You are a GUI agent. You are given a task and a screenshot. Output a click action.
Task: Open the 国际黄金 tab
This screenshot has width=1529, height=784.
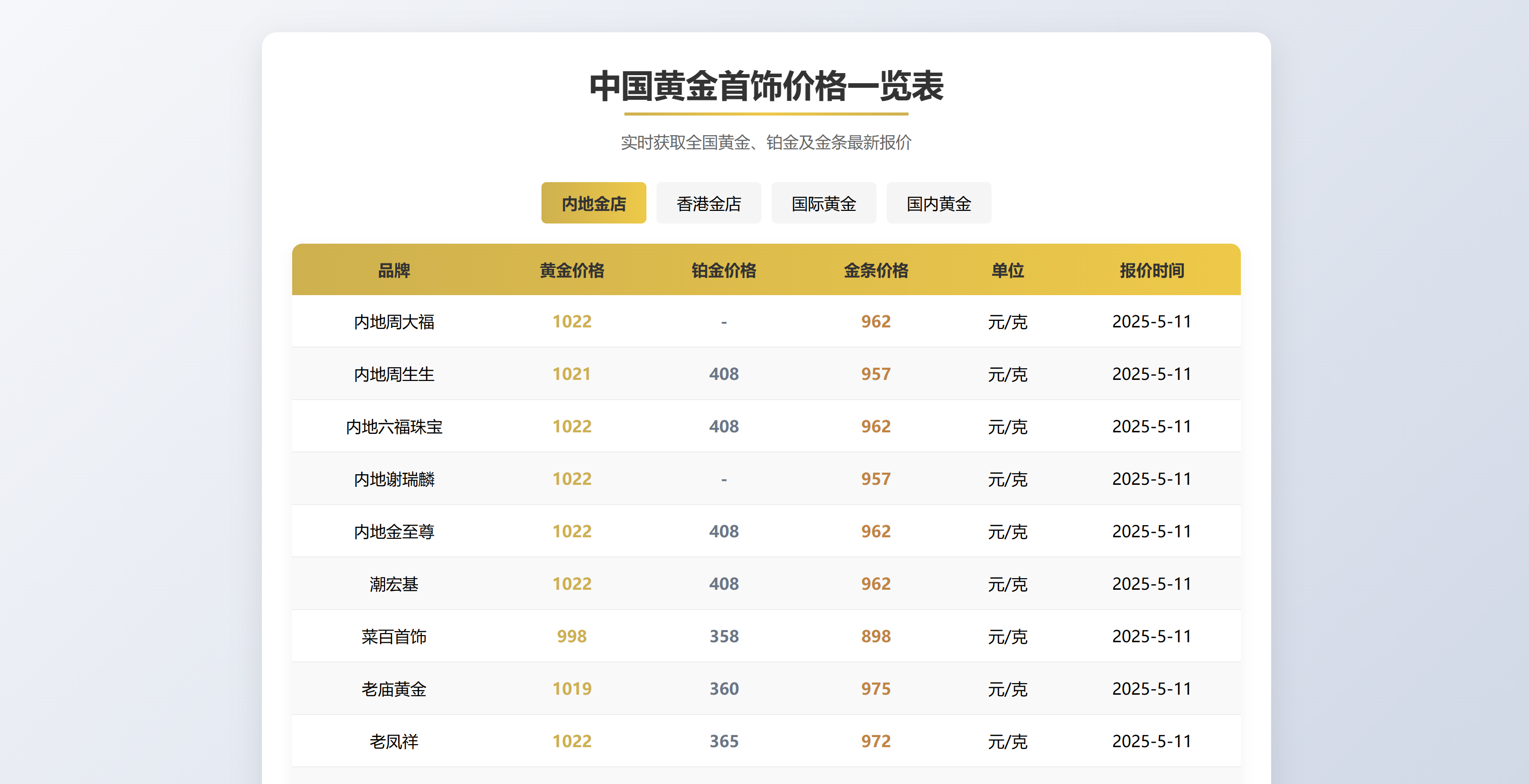click(824, 203)
